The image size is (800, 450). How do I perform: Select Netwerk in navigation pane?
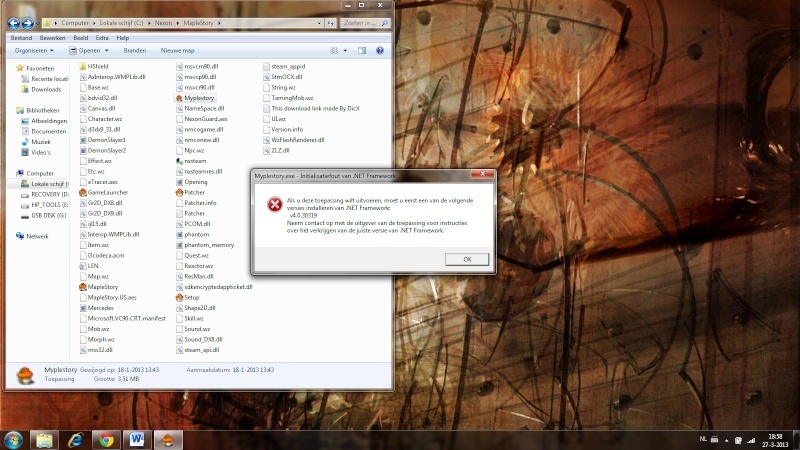tap(37, 236)
